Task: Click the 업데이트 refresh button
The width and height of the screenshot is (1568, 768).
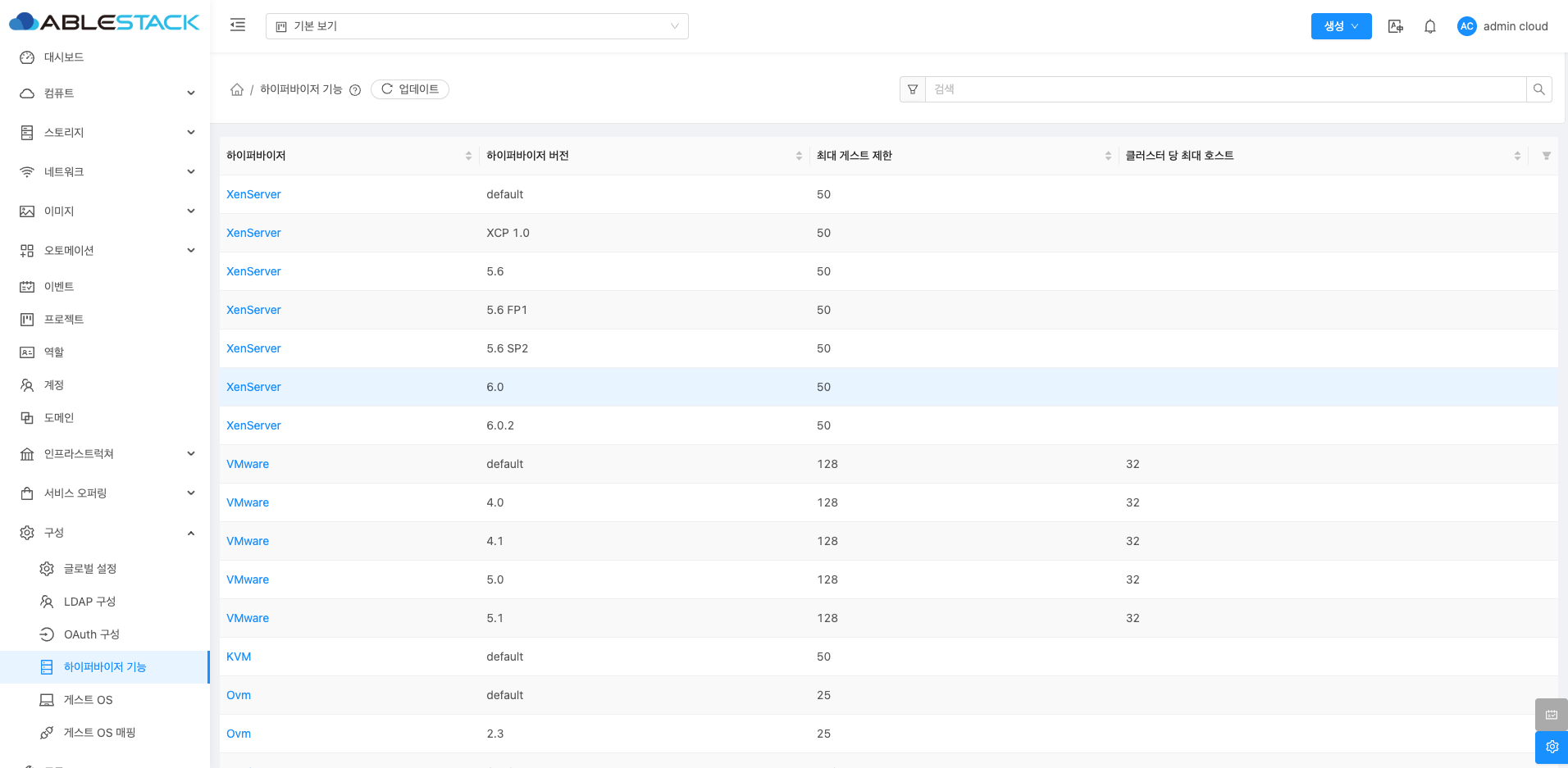Action: pos(410,89)
